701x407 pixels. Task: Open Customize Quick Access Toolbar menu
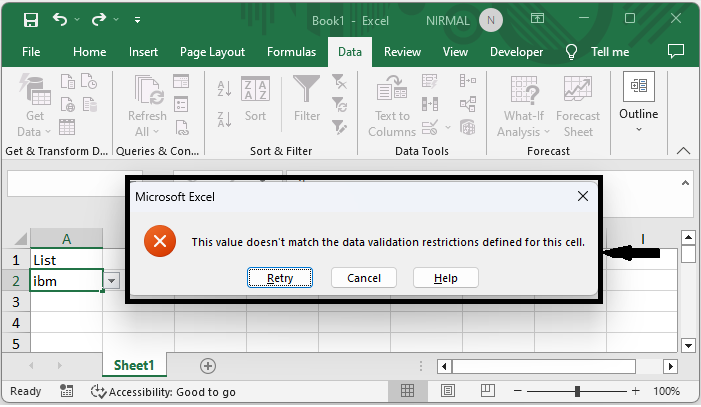pyautogui.click(x=137, y=20)
